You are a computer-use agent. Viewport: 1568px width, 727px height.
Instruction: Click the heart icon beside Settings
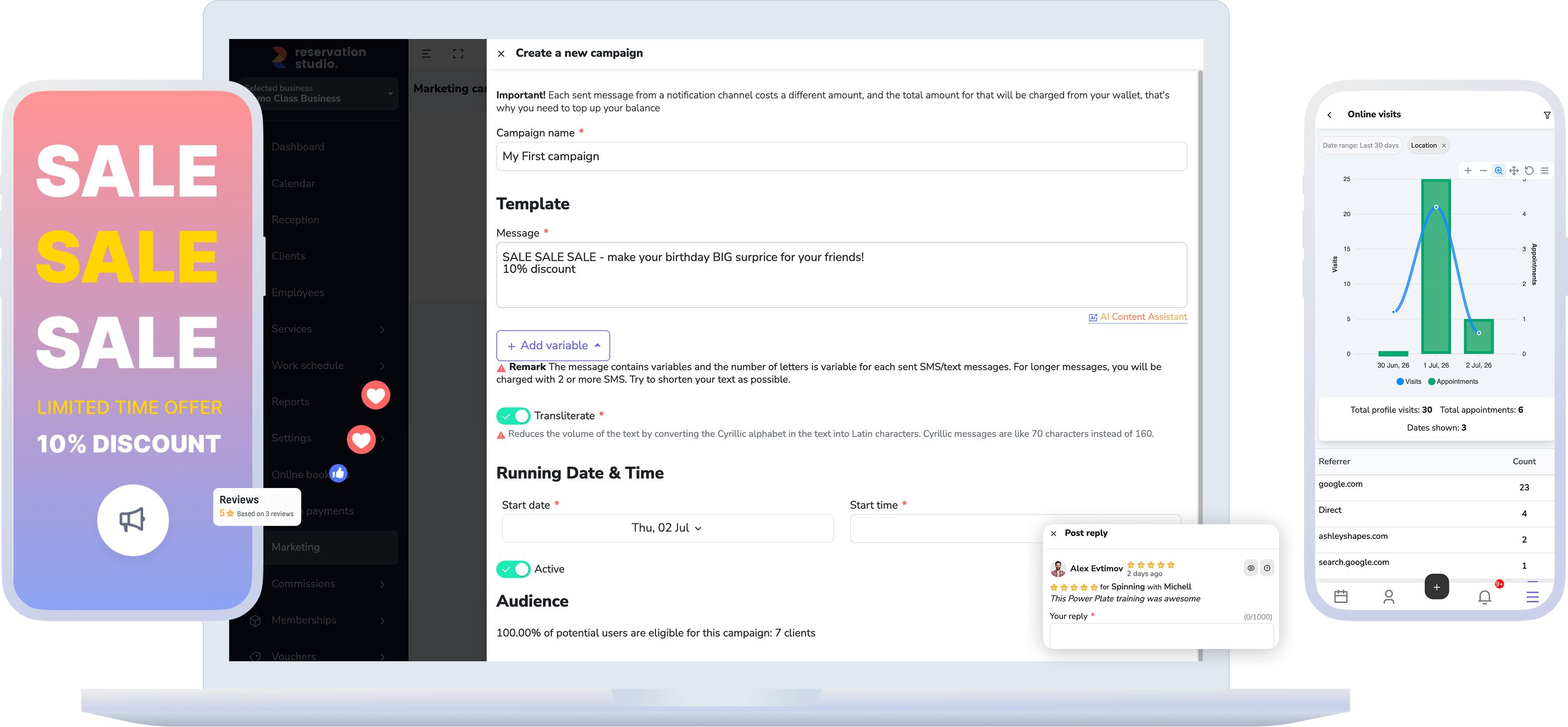361,440
